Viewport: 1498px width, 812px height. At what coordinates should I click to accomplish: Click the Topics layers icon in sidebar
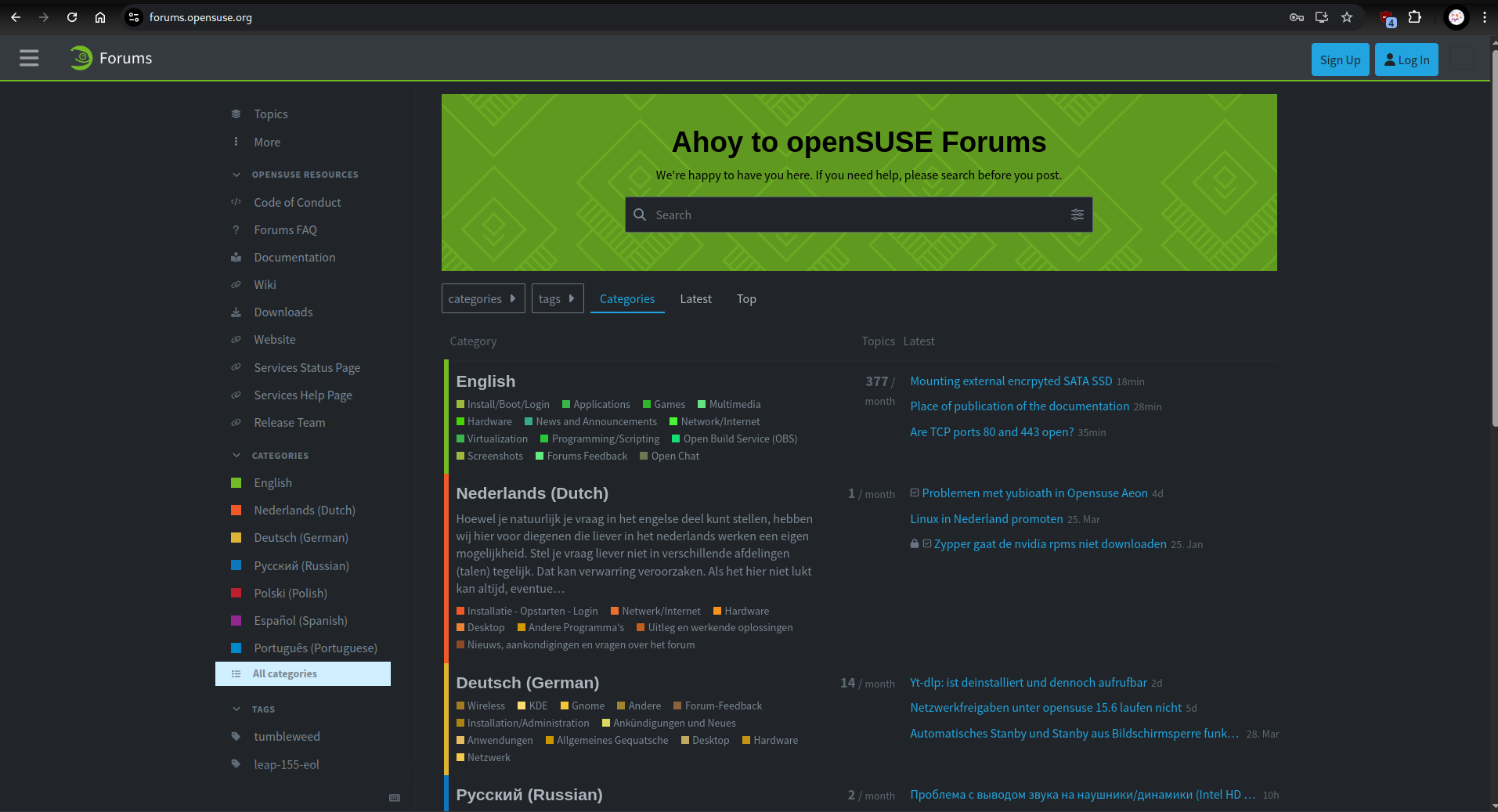(236, 114)
